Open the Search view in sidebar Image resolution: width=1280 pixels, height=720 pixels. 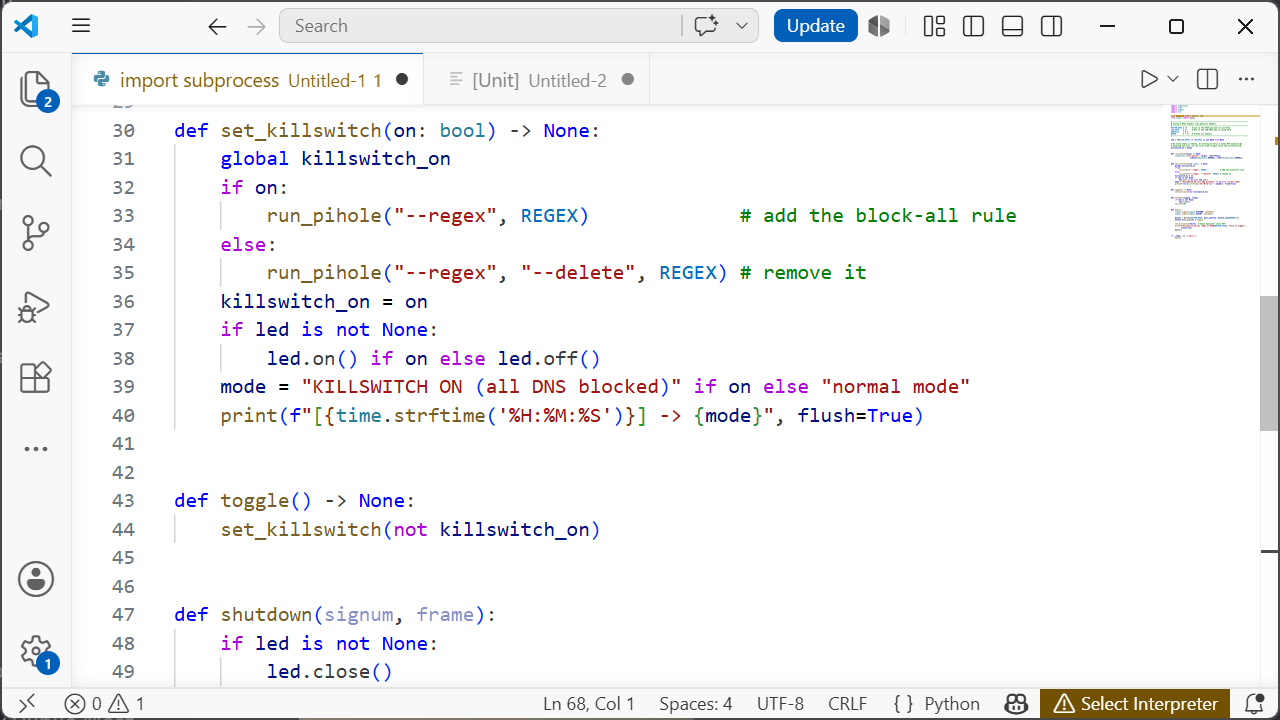click(x=36, y=161)
